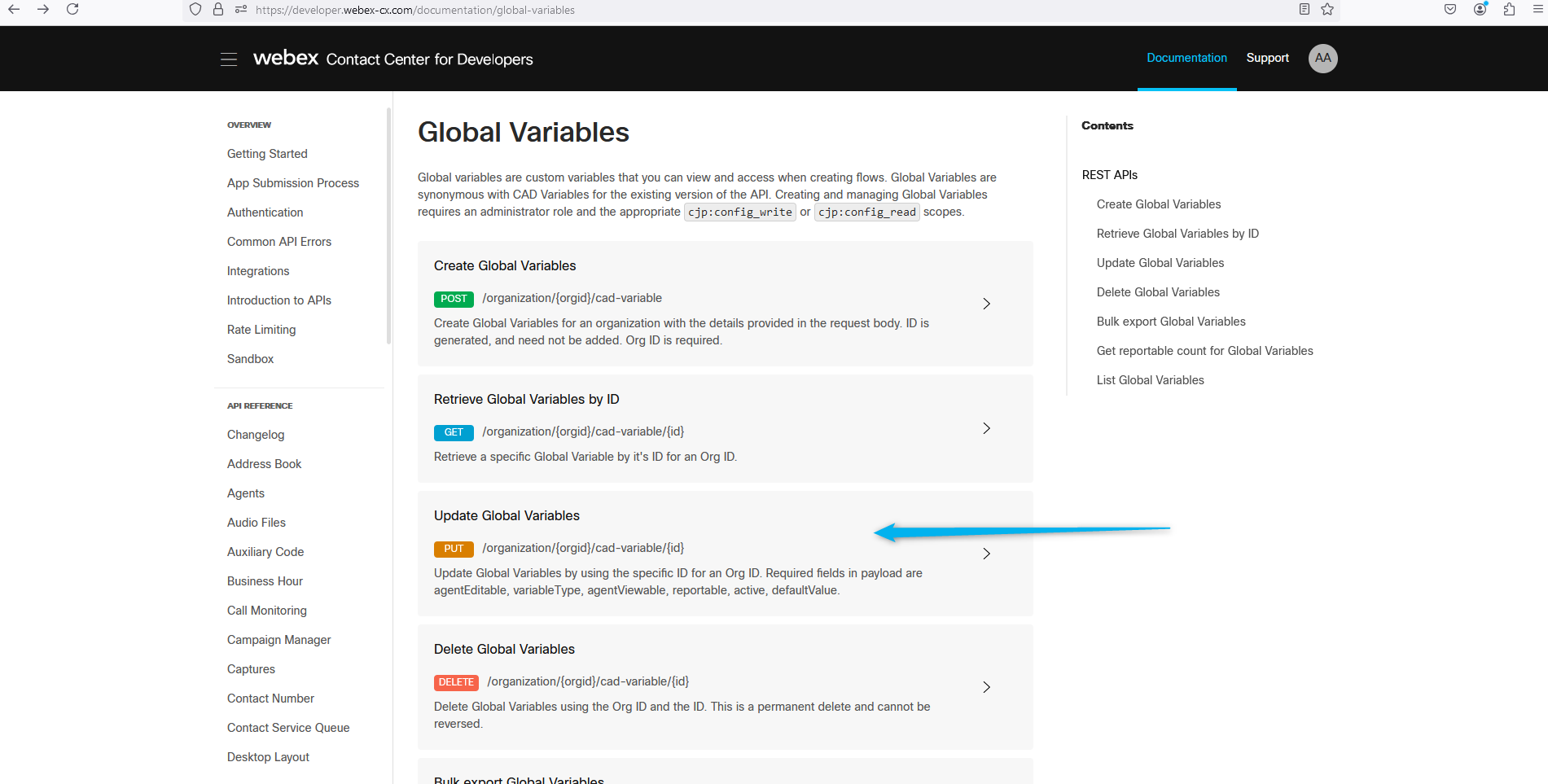Go back to the previous browser page
Viewport: 1548px width, 784px height.
(14, 10)
